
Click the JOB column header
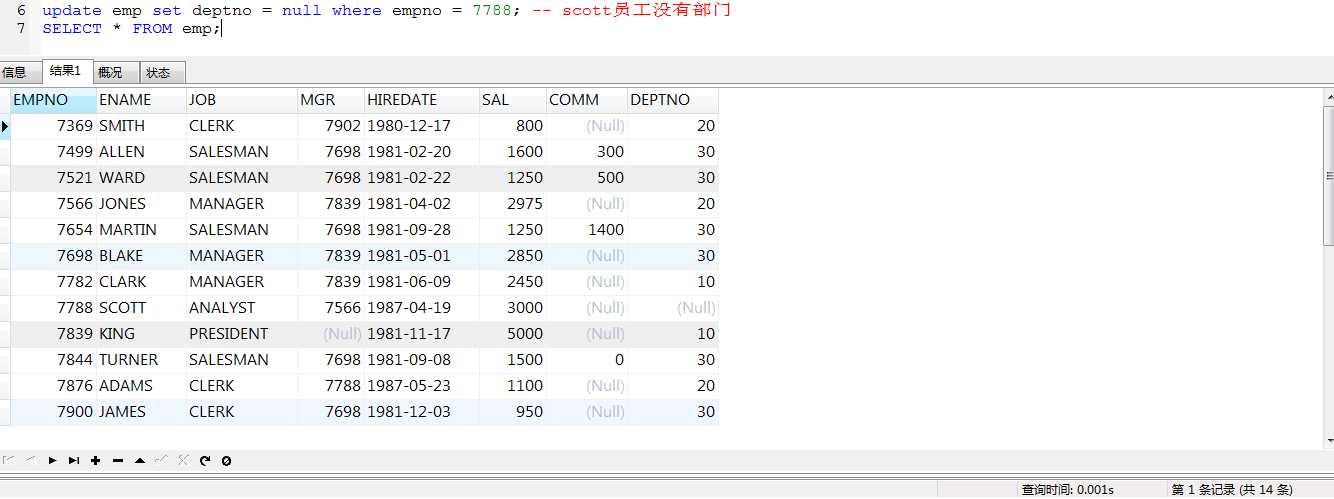pyautogui.click(x=242, y=100)
